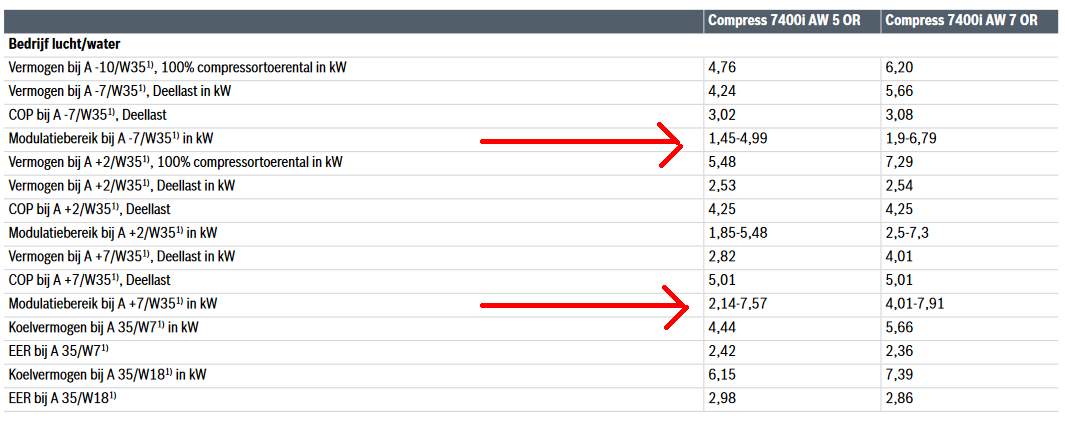Select the Bedrijf lucht/water section heading
Image resolution: width=1065 pixels, height=424 pixels.
click(x=65, y=45)
